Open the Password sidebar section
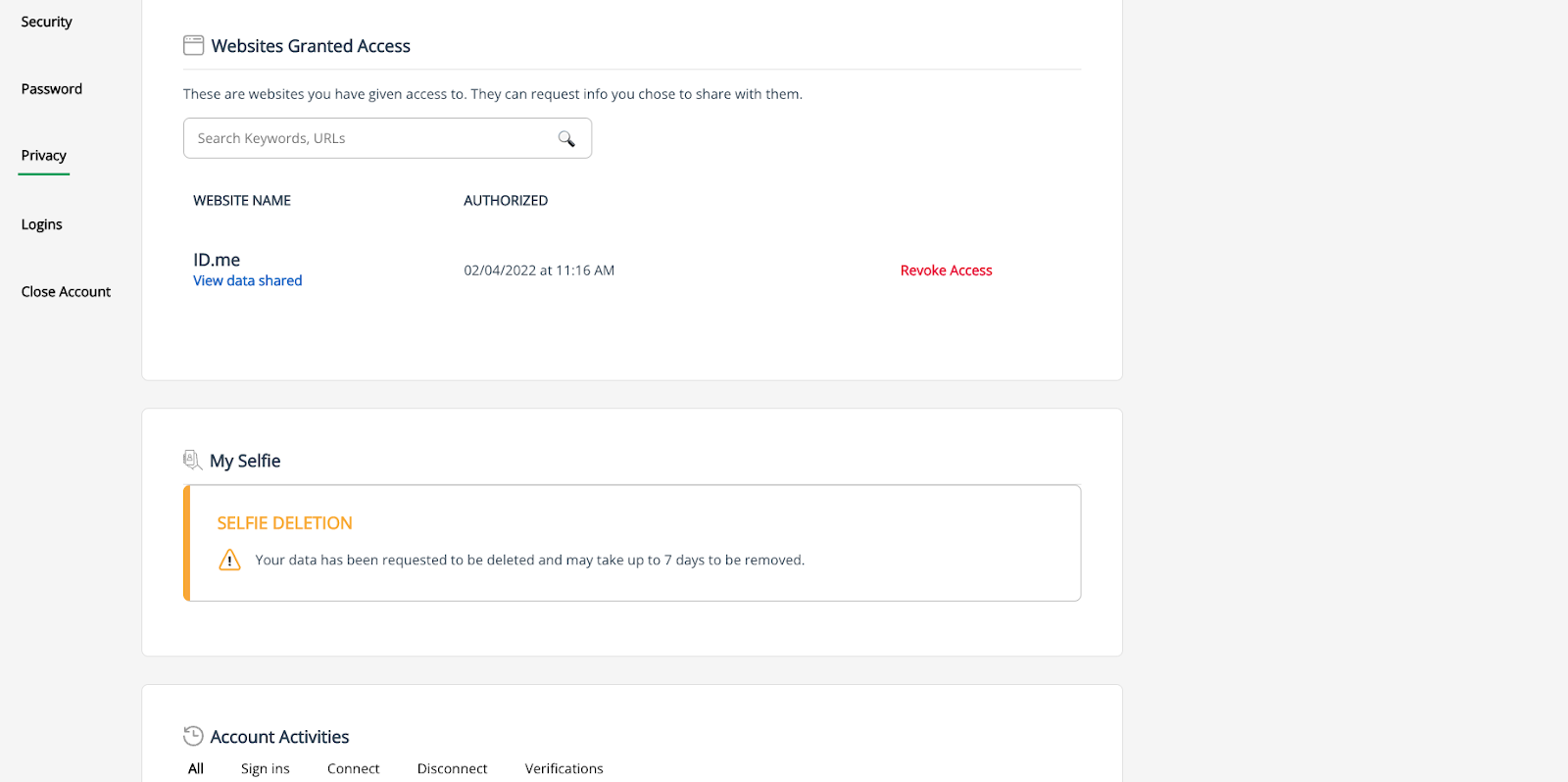This screenshot has width=1568, height=782. [x=52, y=88]
